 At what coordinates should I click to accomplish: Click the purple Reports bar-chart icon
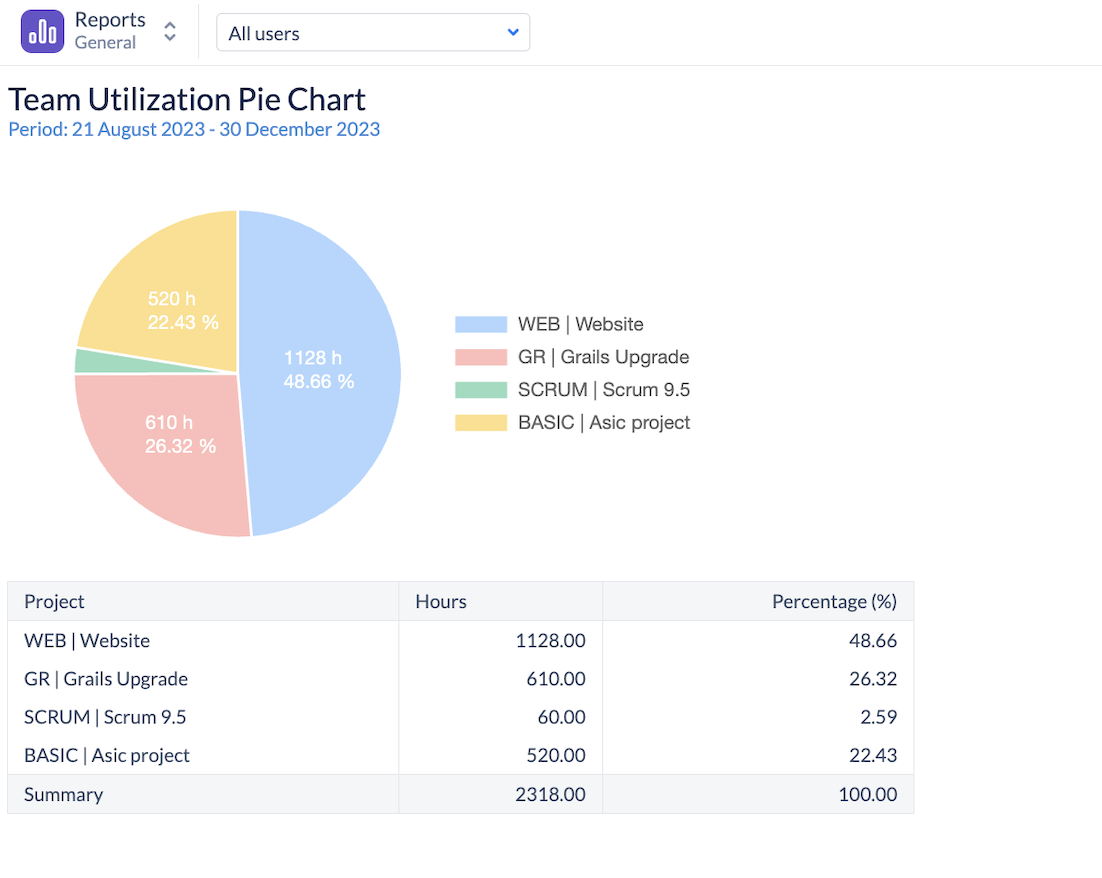click(42, 32)
